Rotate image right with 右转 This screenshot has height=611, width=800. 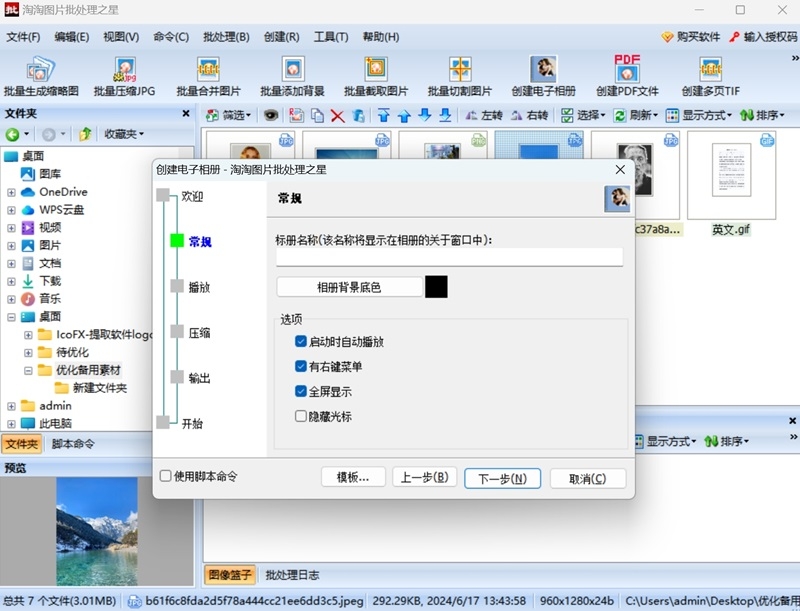pyautogui.click(x=530, y=116)
